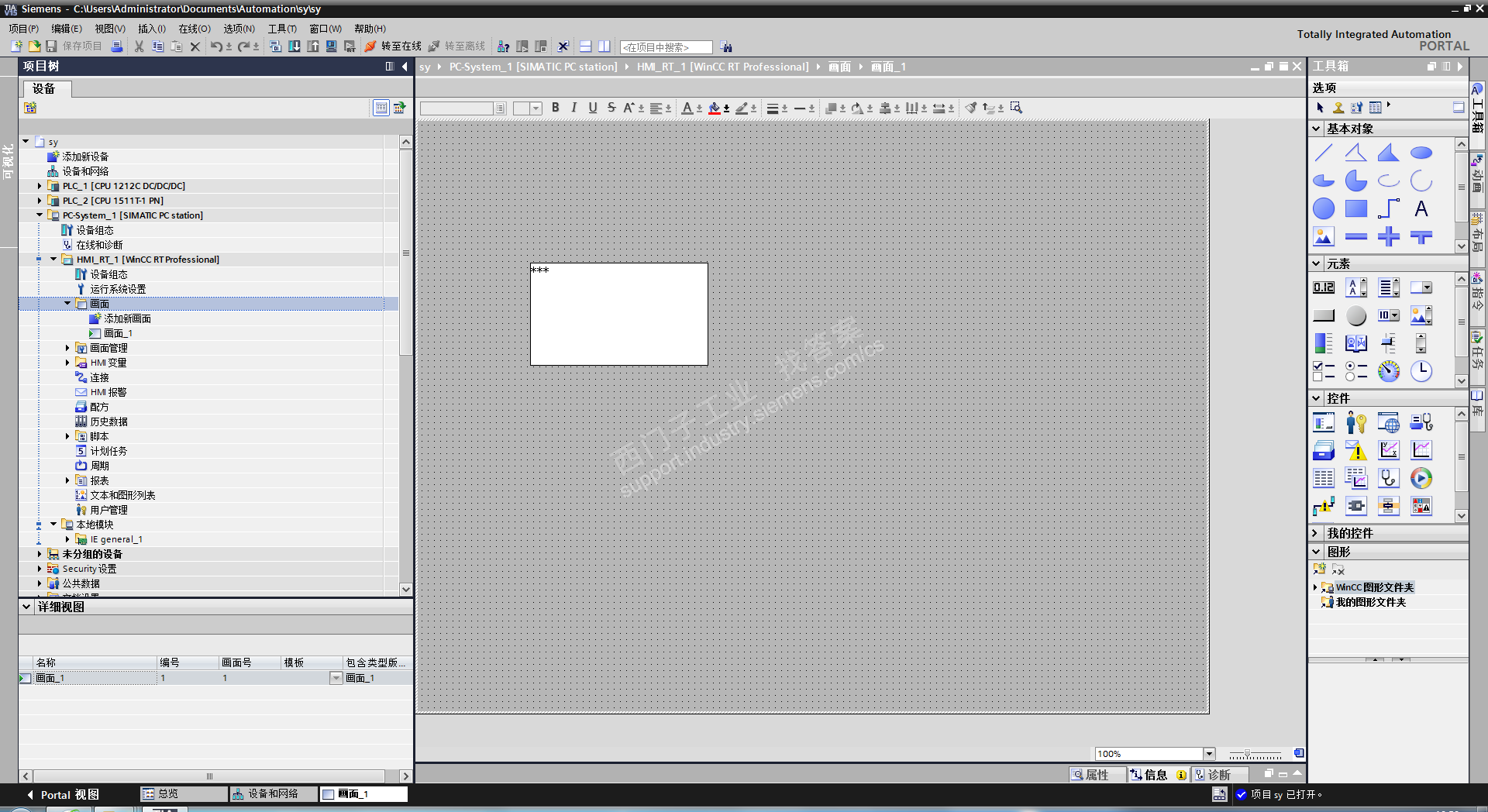The image size is (1488, 812).
Task: Select the white screen object on canvas
Action: (619, 314)
